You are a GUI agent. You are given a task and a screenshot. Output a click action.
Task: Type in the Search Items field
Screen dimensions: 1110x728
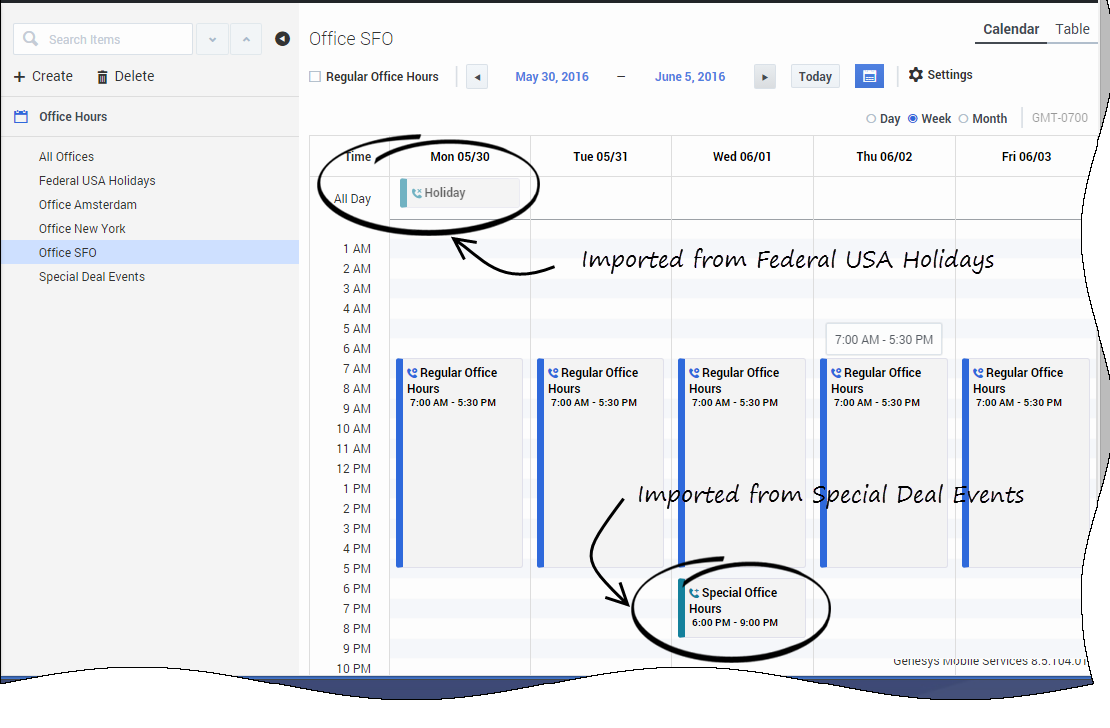click(103, 39)
